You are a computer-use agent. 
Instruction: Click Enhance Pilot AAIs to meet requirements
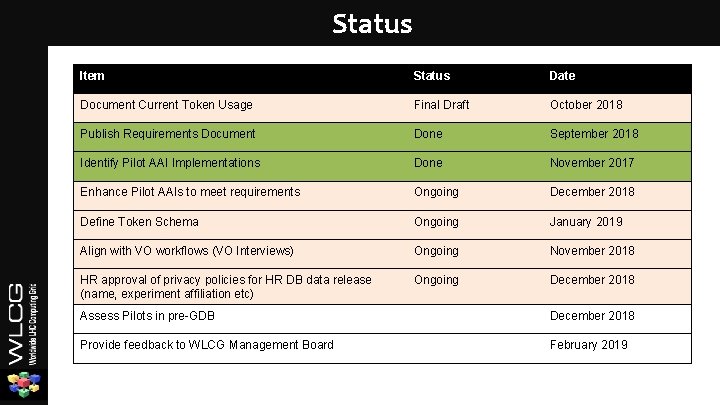pos(190,191)
